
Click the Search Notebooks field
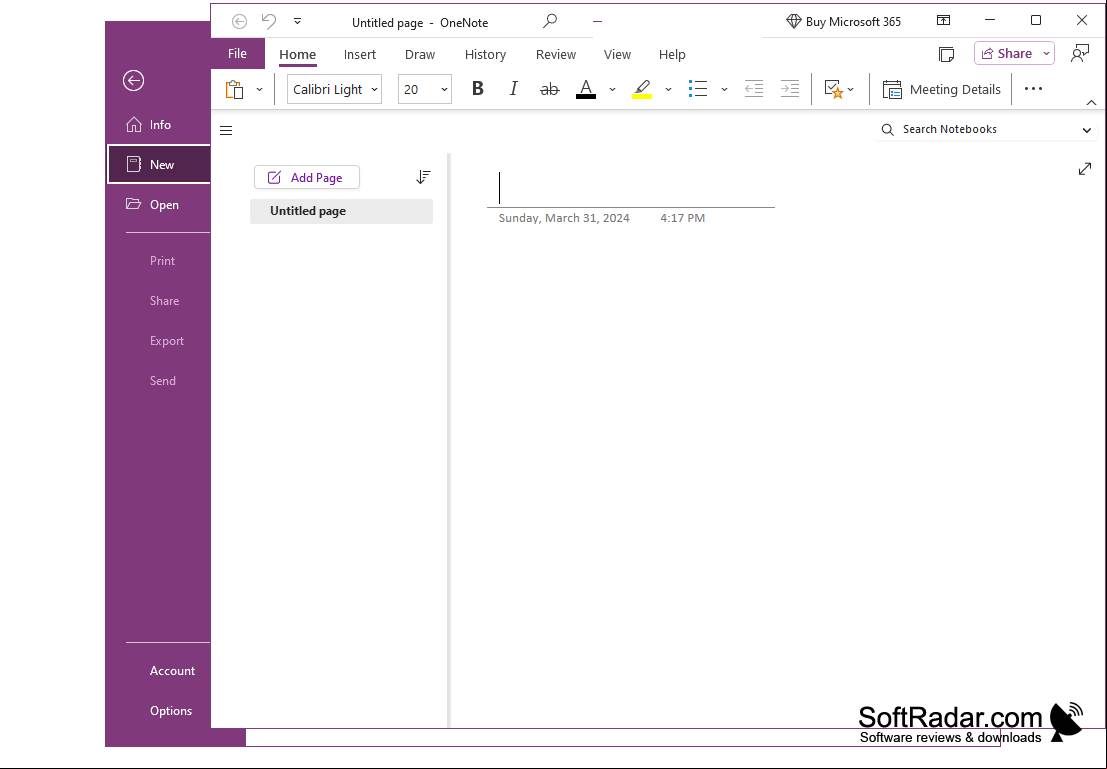(x=983, y=129)
